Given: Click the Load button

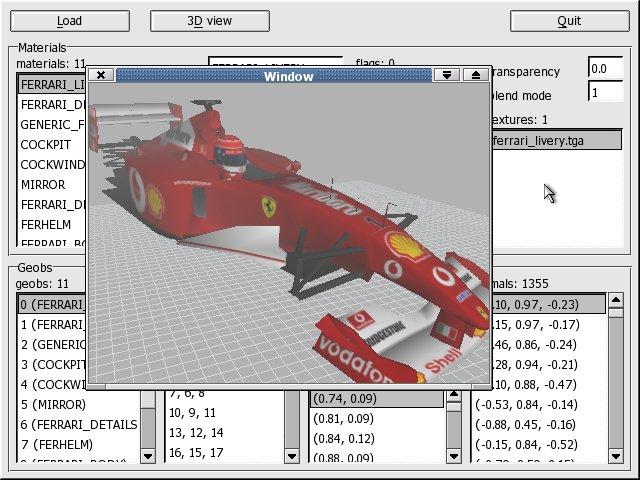Looking at the screenshot, I should tap(70, 21).
